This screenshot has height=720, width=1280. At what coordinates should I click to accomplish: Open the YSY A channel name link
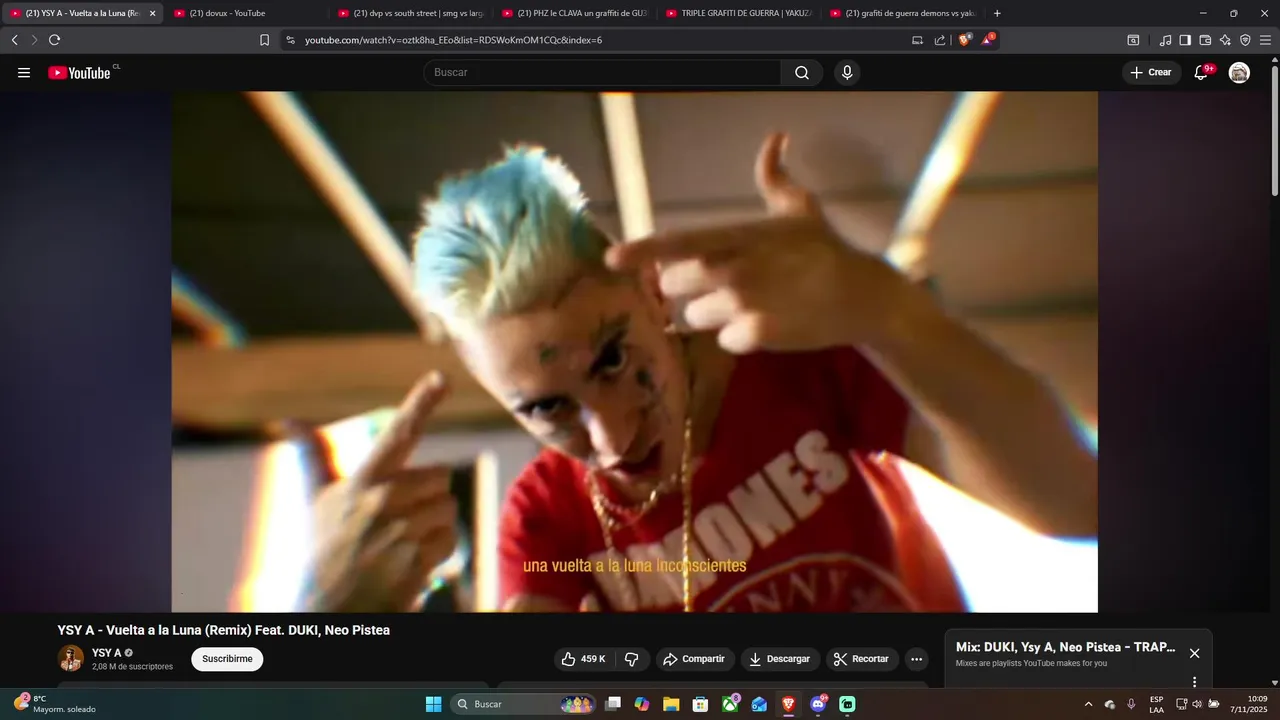tap(106, 653)
